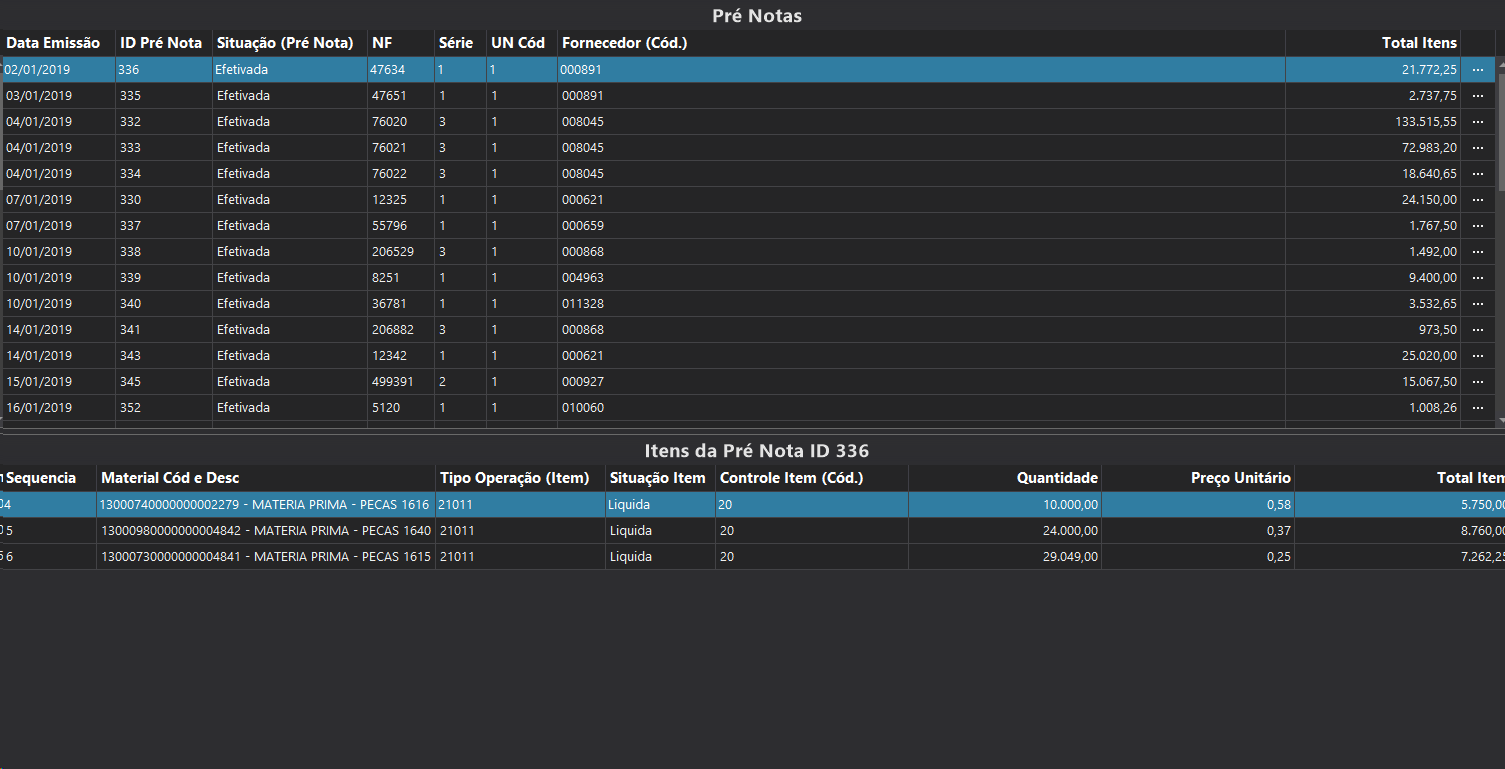Sort by Controle Item (Cód.) header
Viewport: 1505px width, 769px height.
pyautogui.click(x=812, y=478)
